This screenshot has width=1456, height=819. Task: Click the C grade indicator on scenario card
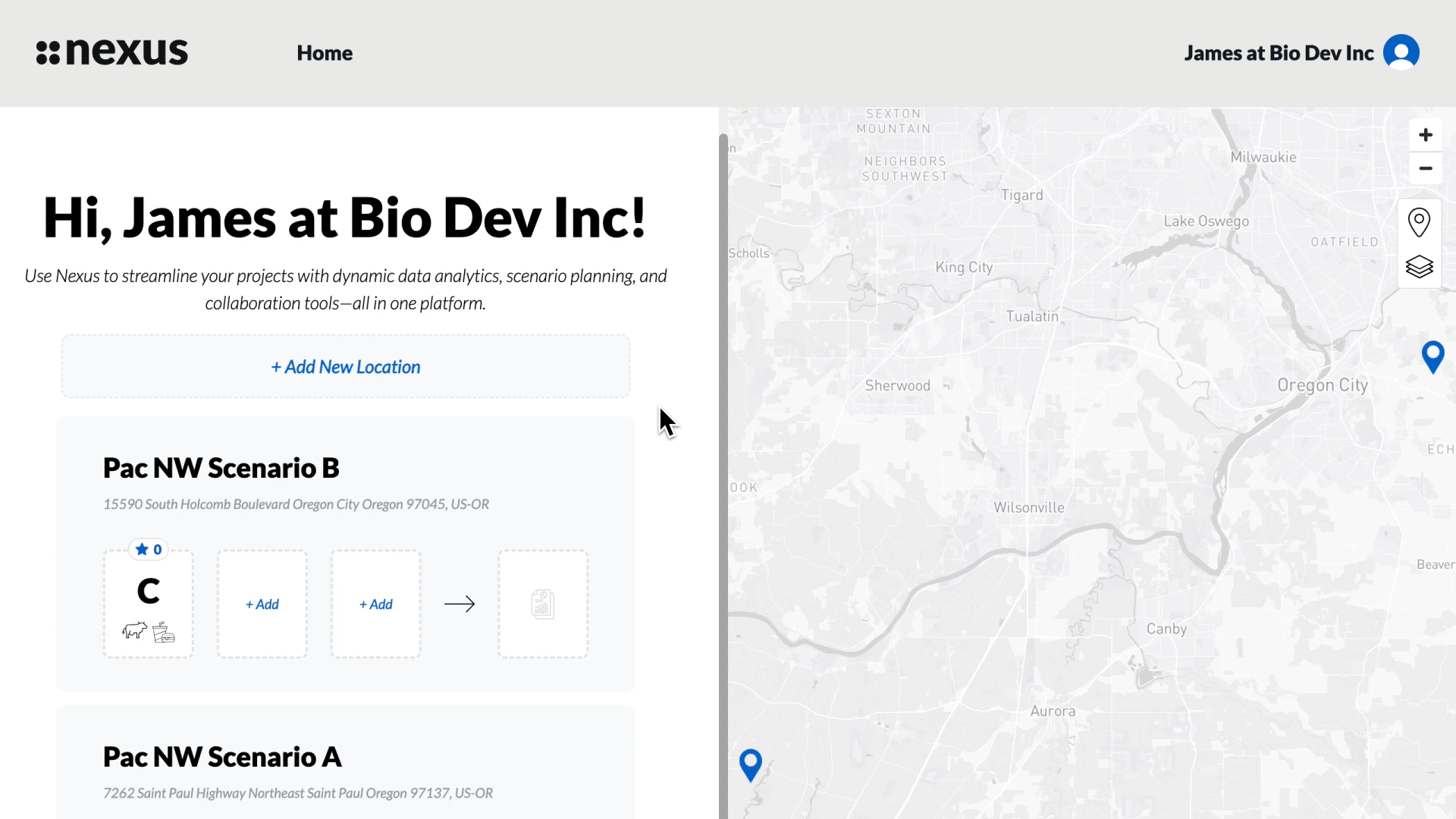click(x=148, y=590)
